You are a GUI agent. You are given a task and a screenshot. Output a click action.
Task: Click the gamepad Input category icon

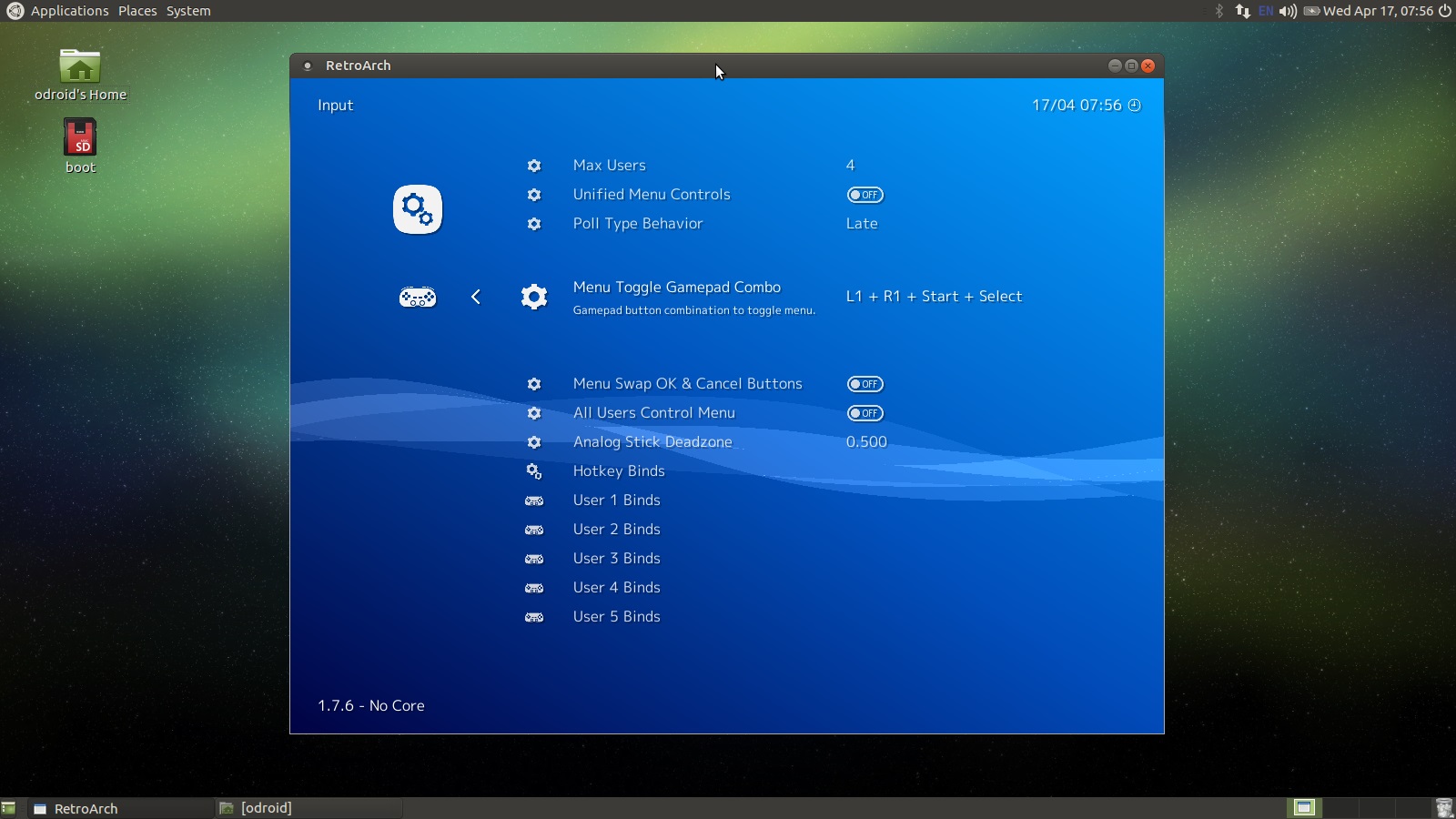[418, 298]
